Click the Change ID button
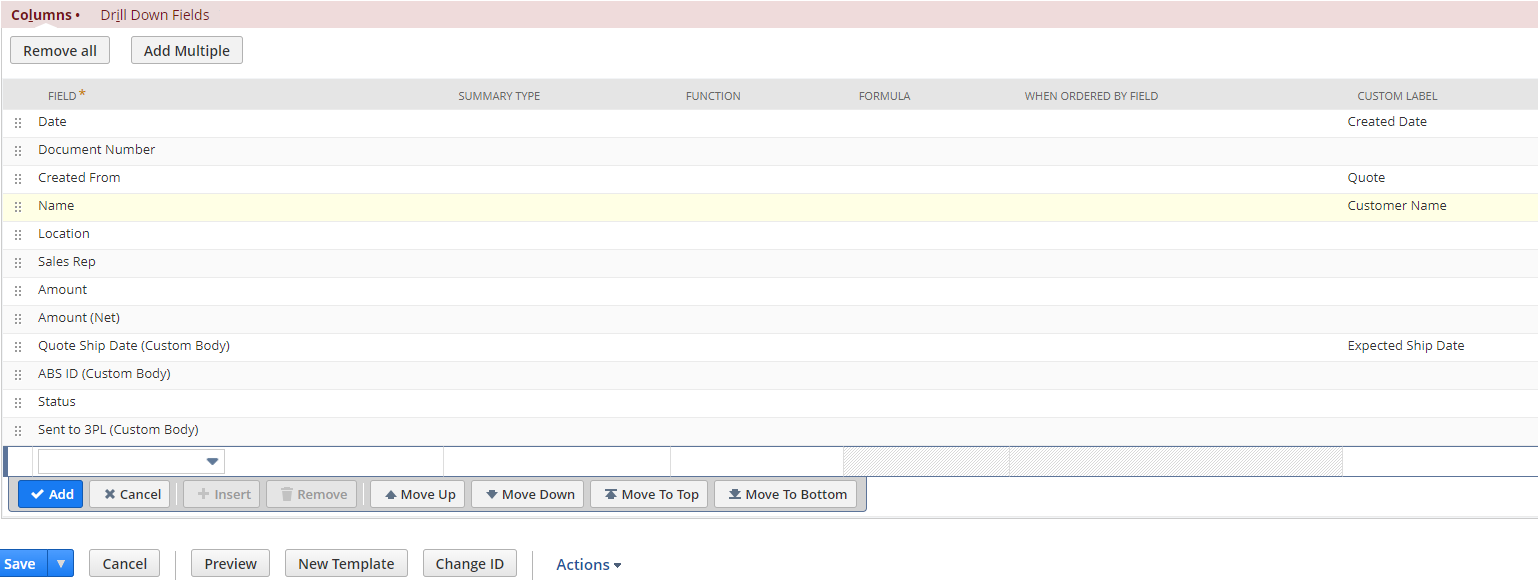The image size is (1538, 581). (470, 564)
